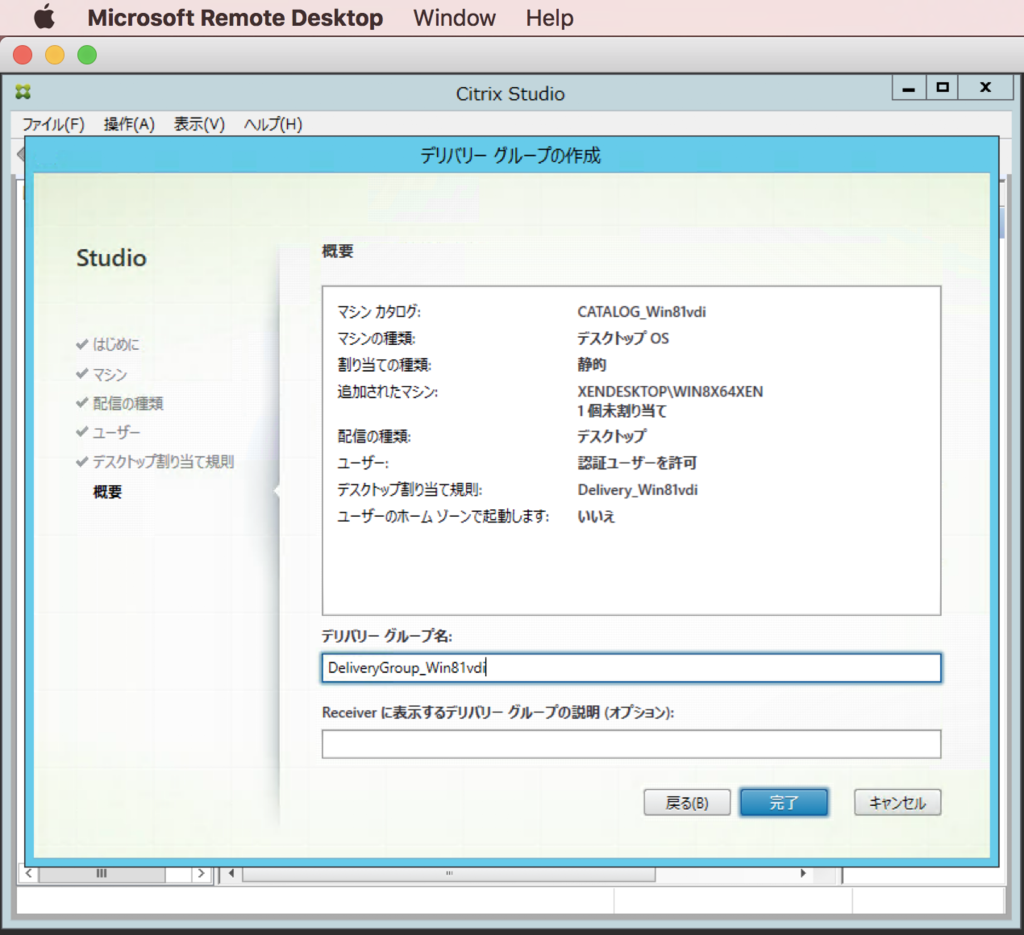This screenshot has height=935, width=1024.
Task: Click the キャンセル cancel button
Action: pyautogui.click(x=897, y=802)
